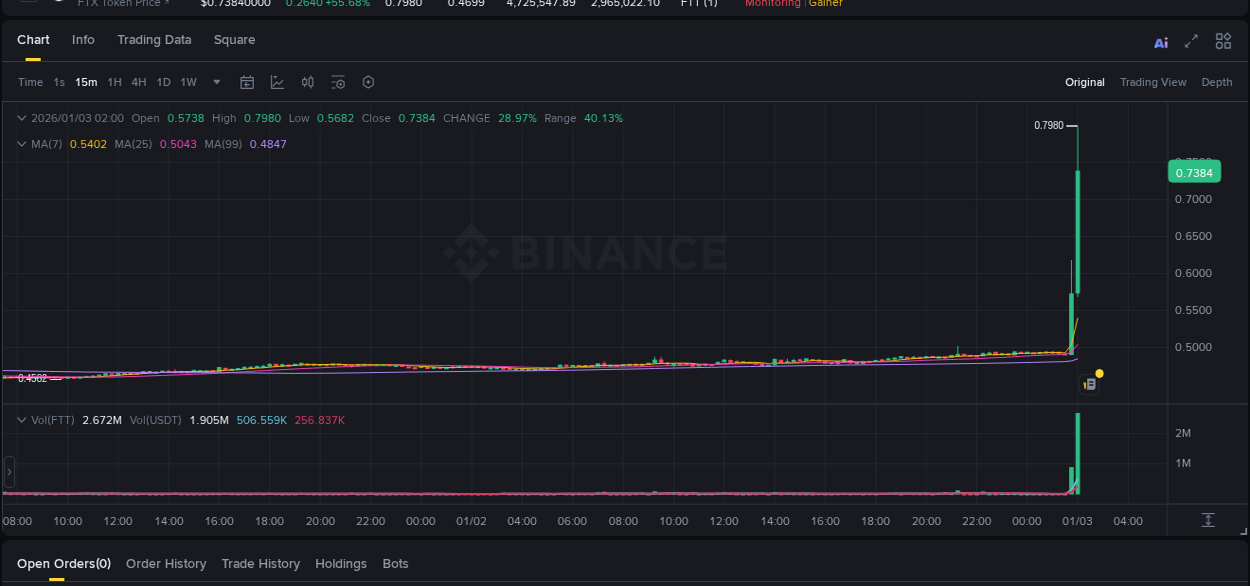
Task: Open the date range calendar picker
Action: pos(247,82)
